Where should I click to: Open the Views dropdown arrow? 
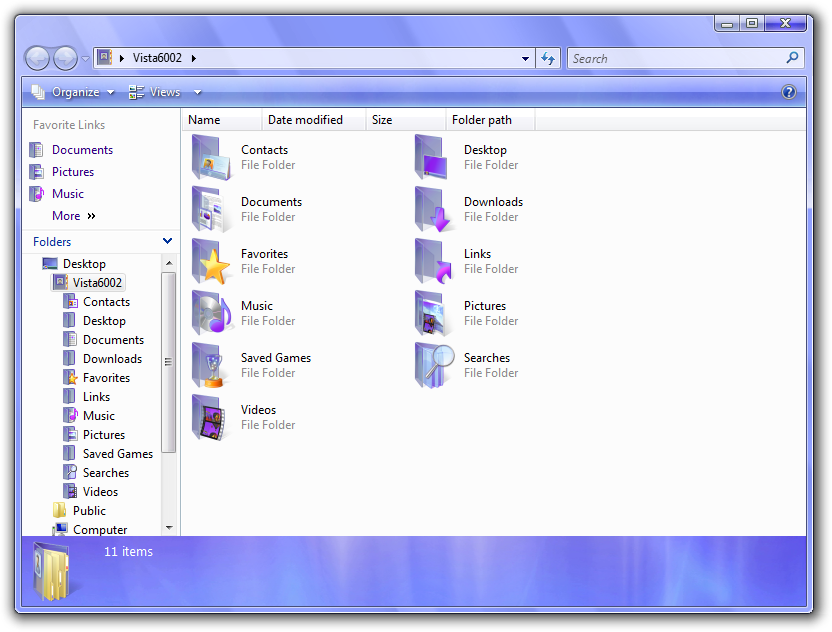[x=197, y=92]
